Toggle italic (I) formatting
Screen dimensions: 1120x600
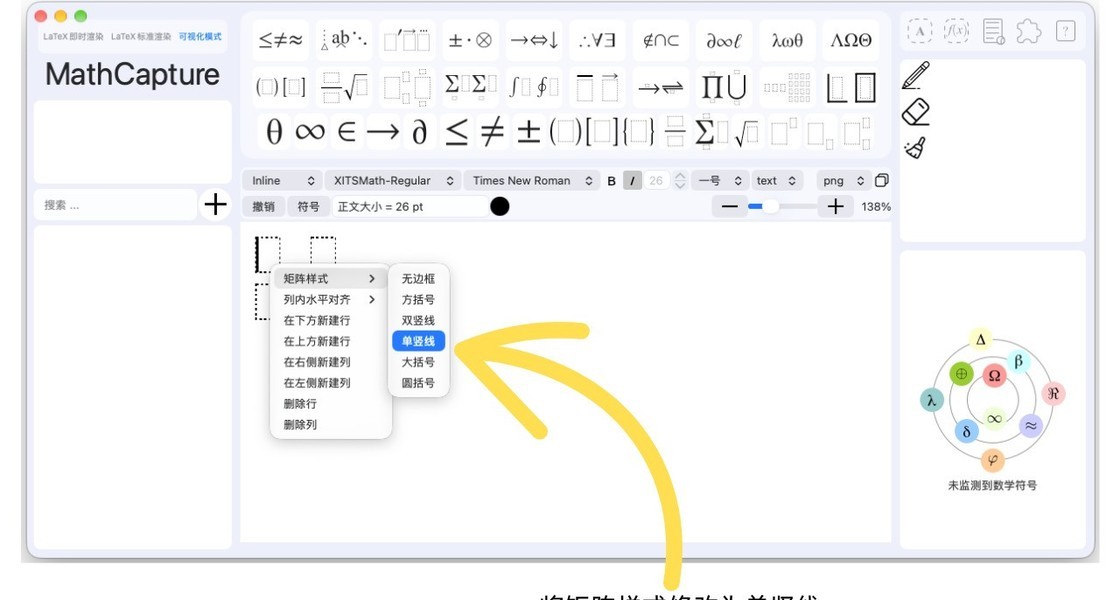click(632, 181)
